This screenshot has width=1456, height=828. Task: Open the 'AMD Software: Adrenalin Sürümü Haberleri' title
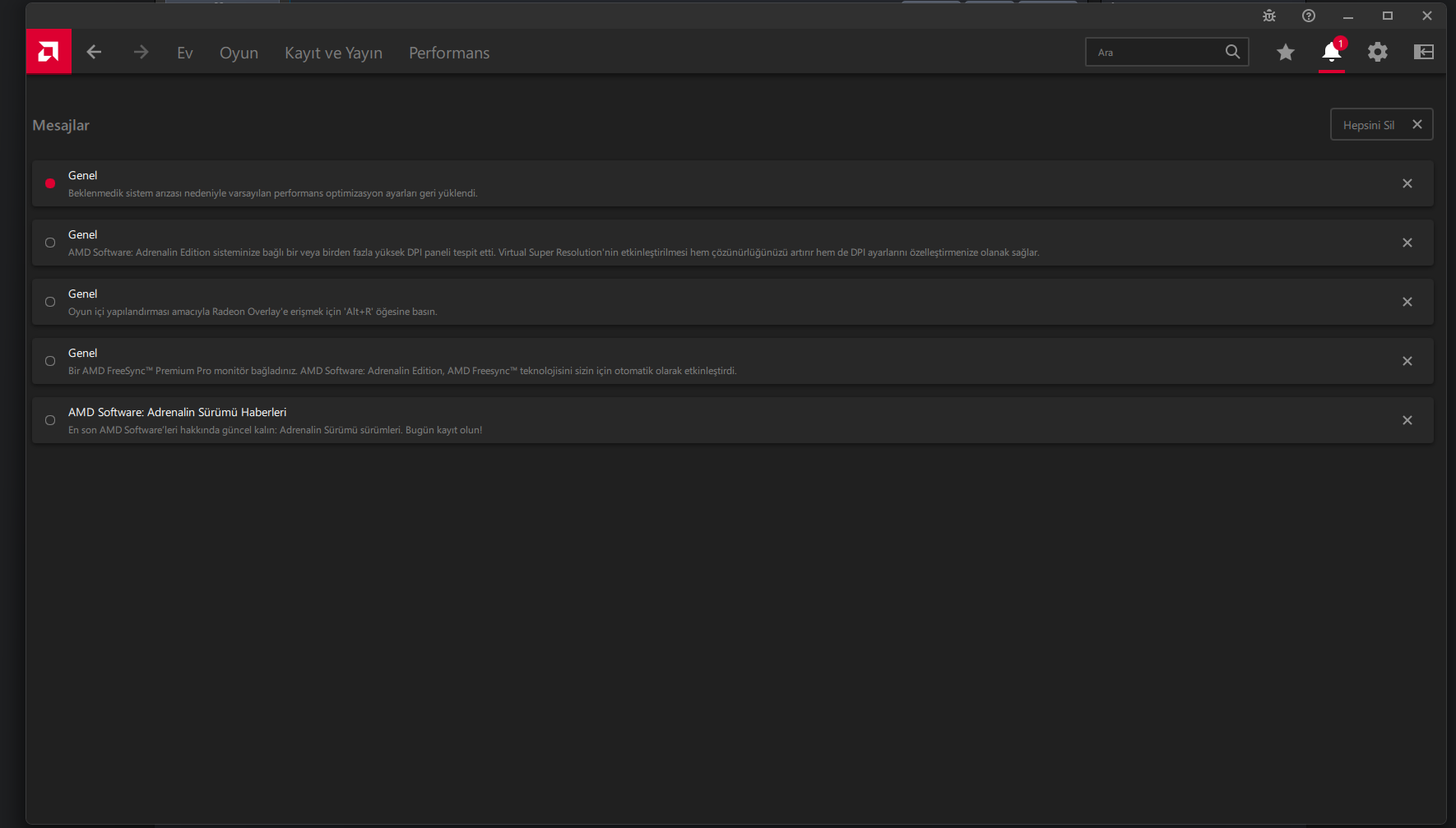178,412
